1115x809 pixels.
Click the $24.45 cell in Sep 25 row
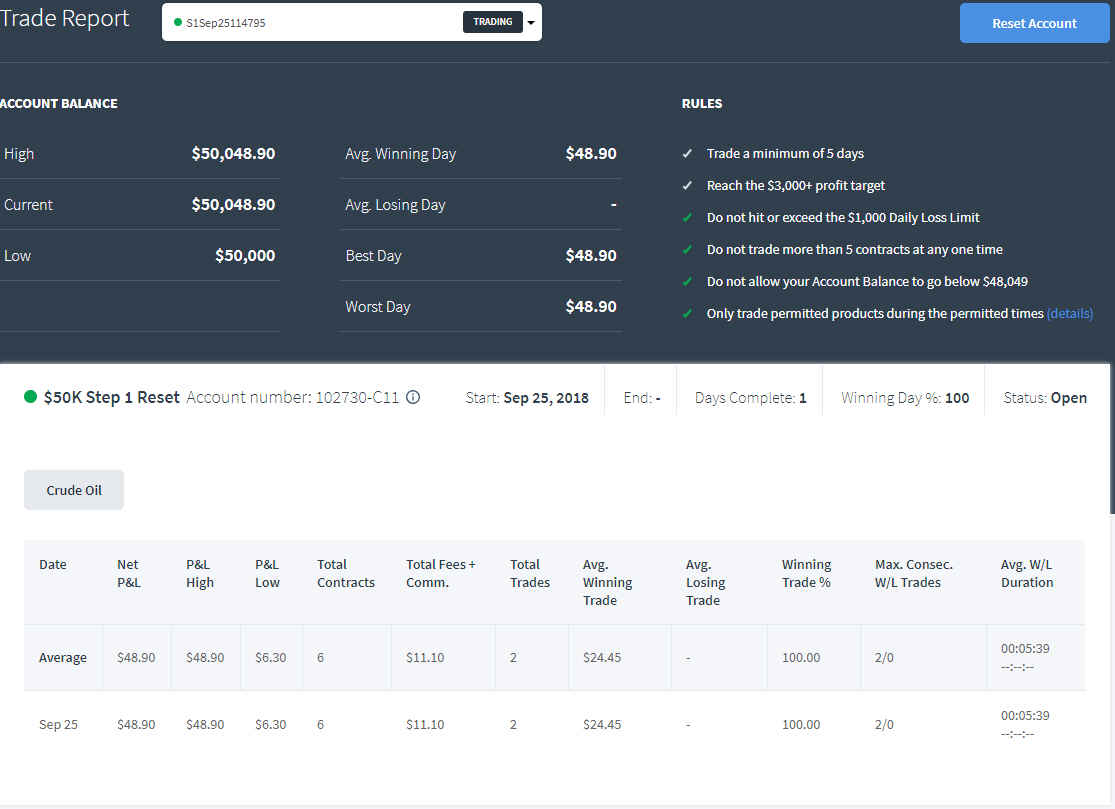coord(602,724)
